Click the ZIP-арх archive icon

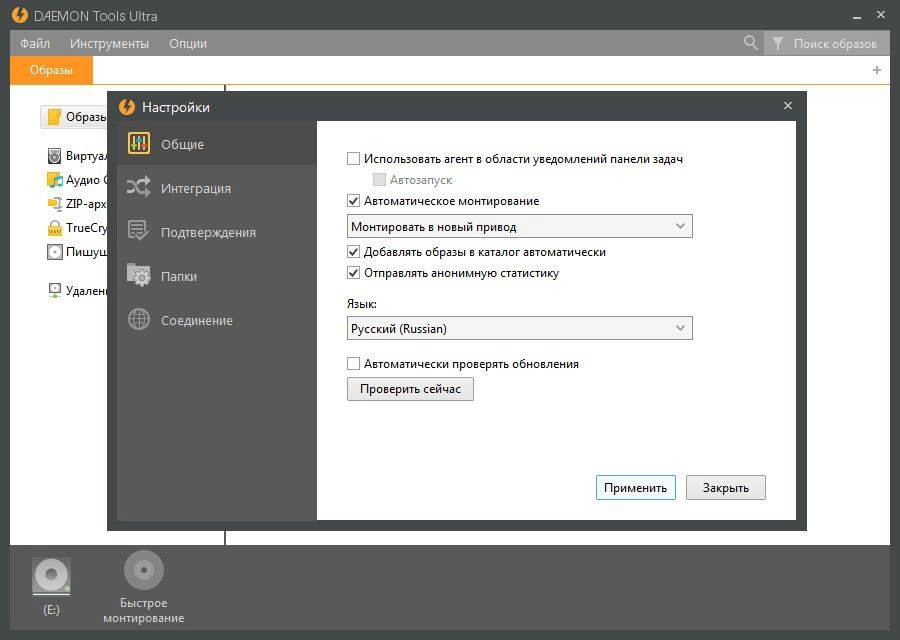click(55, 204)
